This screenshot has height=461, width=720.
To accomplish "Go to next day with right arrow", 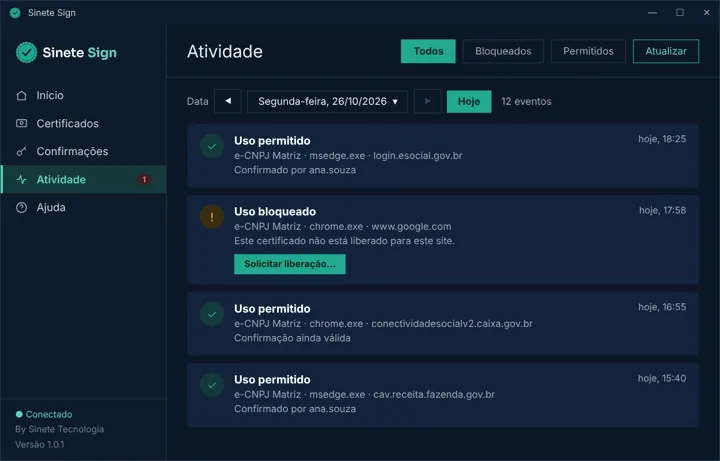I will [427, 101].
